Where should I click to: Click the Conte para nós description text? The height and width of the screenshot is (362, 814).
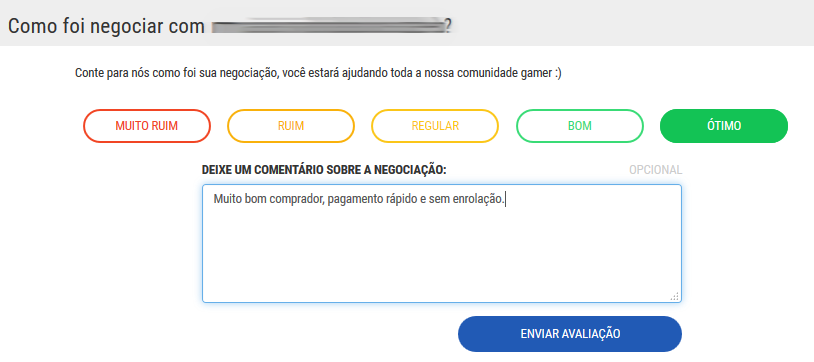coord(318,73)
